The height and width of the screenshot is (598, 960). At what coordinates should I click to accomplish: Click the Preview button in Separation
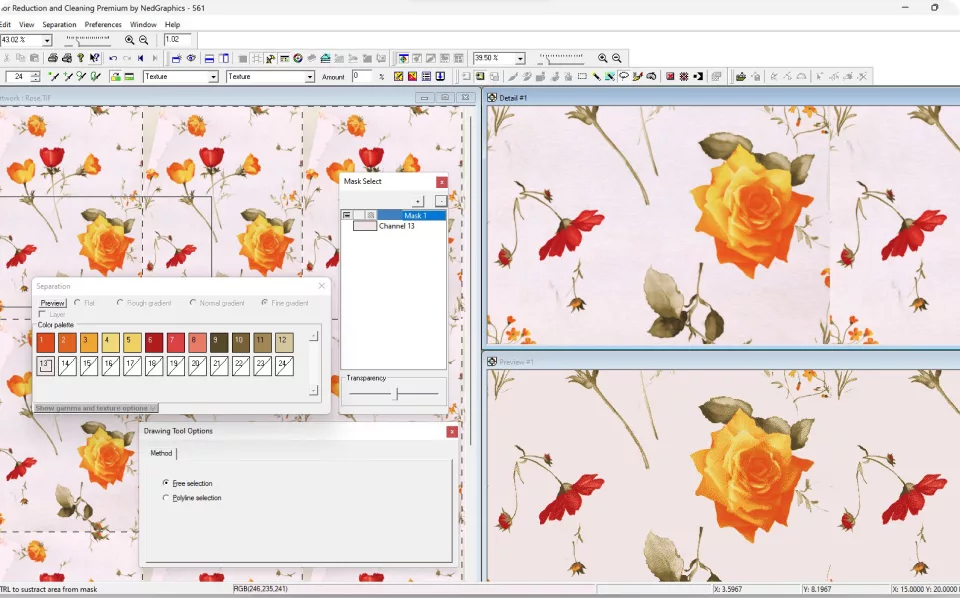coord(52,303)
